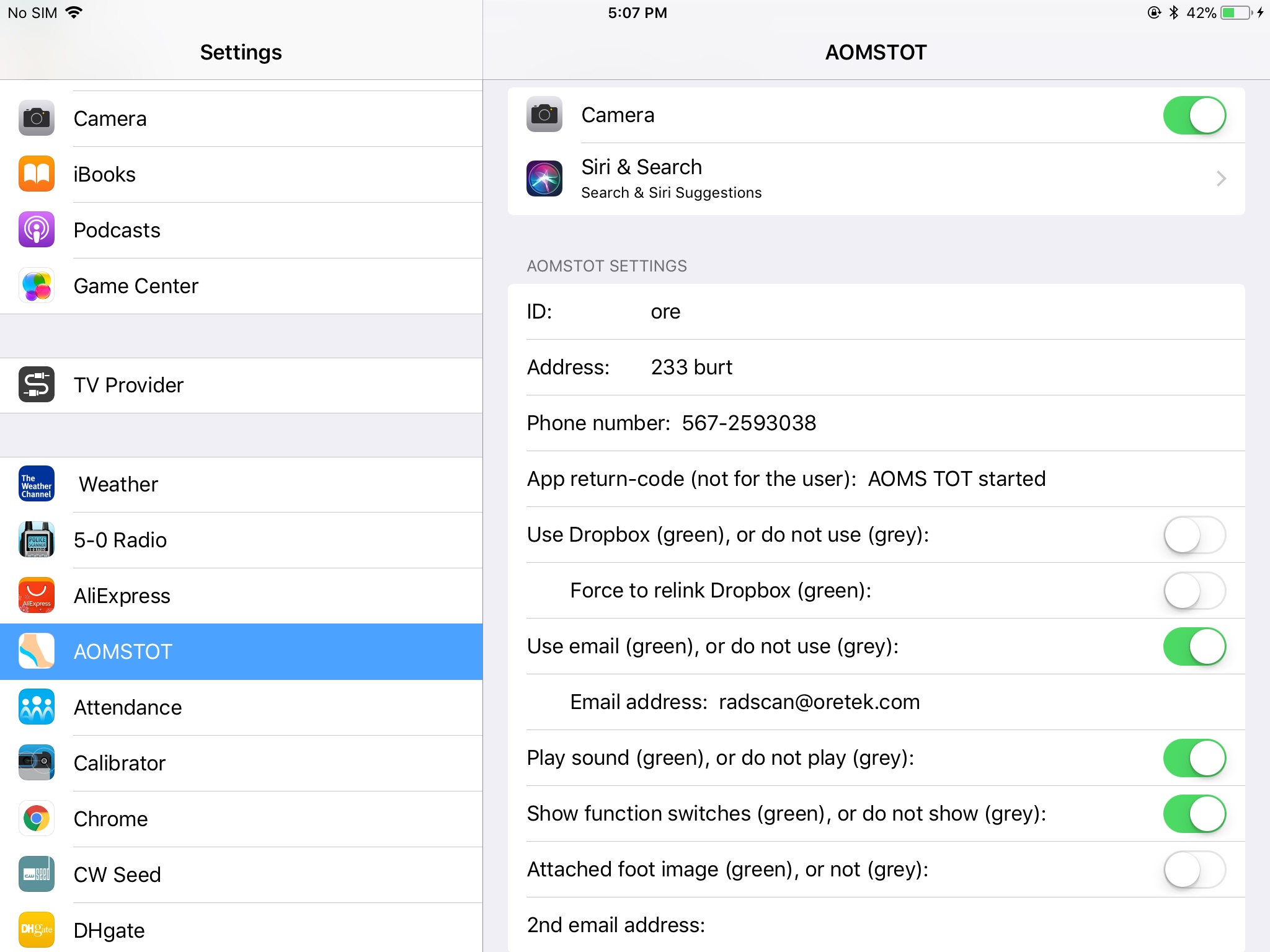This screenshot has height=952, width=1270.
Task: Tap the Chrome browser icon
Action: 37,819
